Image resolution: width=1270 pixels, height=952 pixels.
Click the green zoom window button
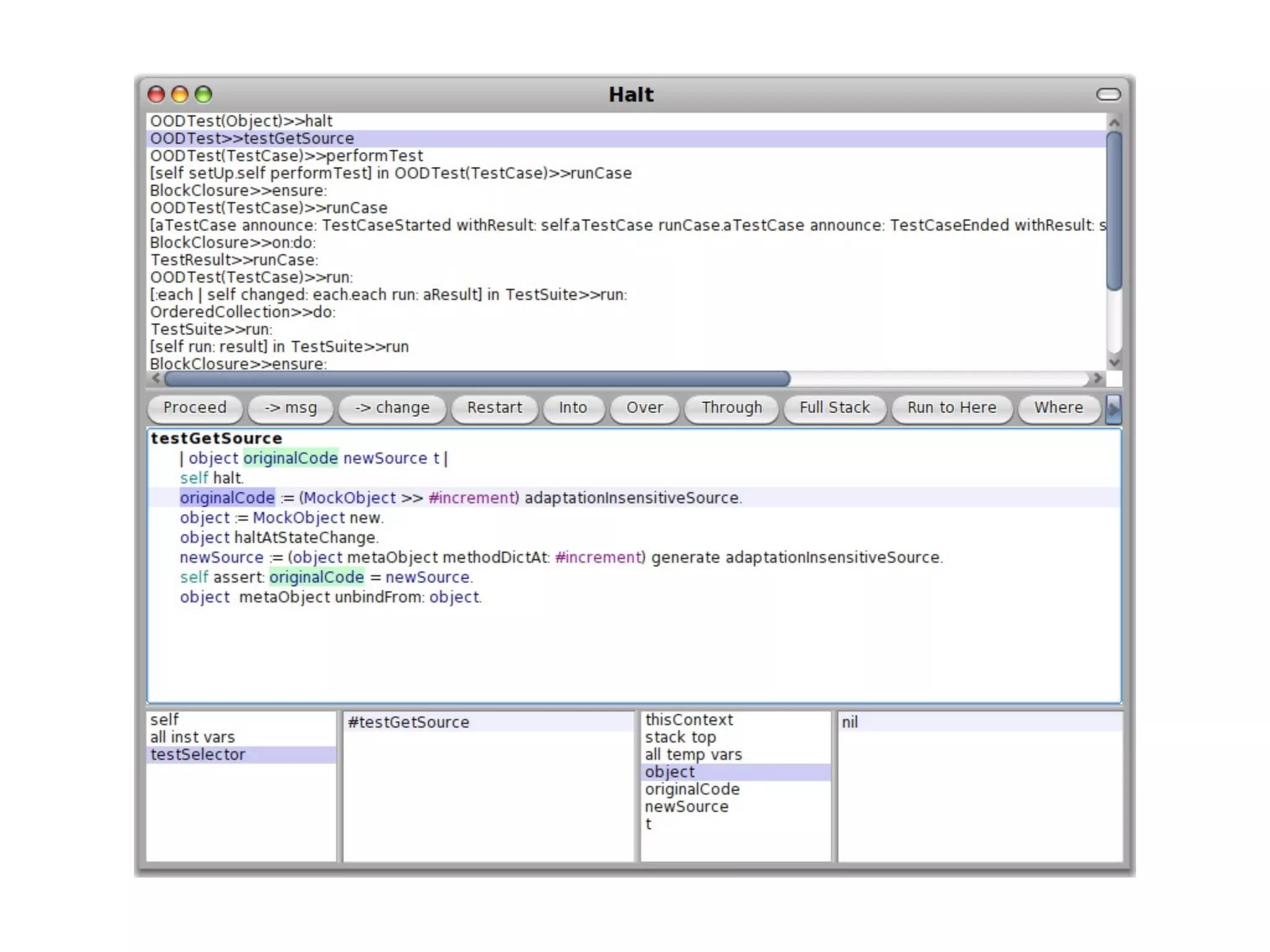pyautogui.click(x=203, y=94)
